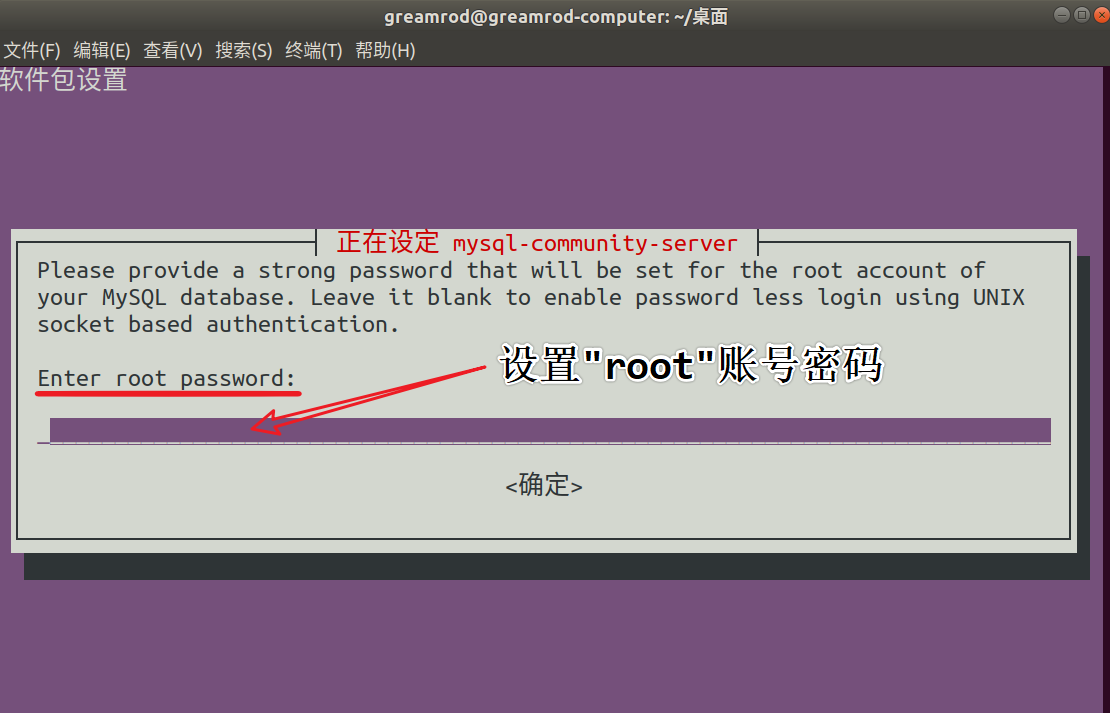Close the terminal with orange button
This screenshot has height=713, width=1110.
click(1102, 14)
